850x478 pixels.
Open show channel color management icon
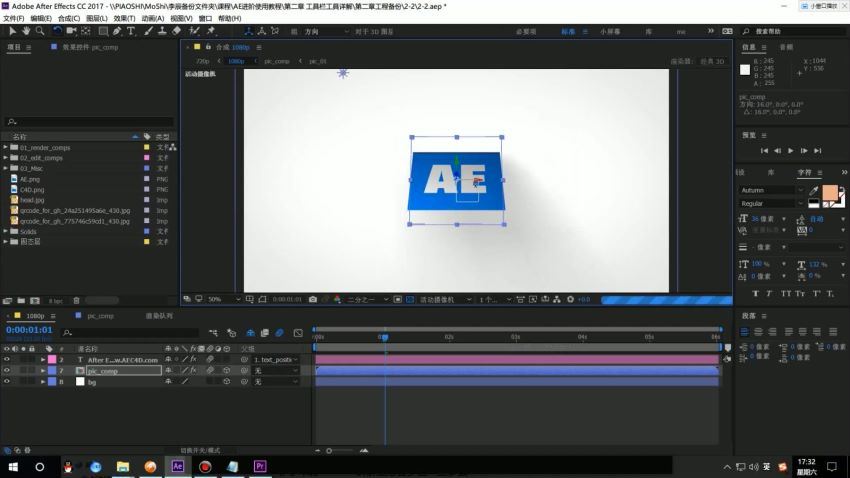[337, 299]
